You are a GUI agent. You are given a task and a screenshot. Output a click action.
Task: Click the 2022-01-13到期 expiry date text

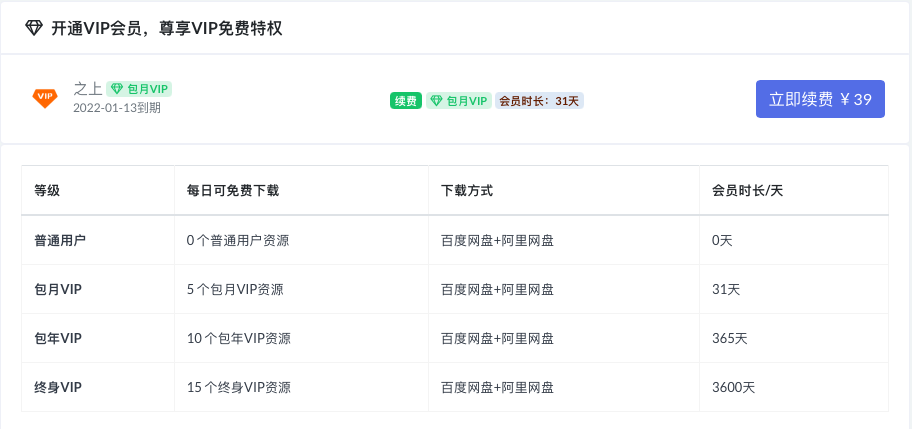click(117, 108)
